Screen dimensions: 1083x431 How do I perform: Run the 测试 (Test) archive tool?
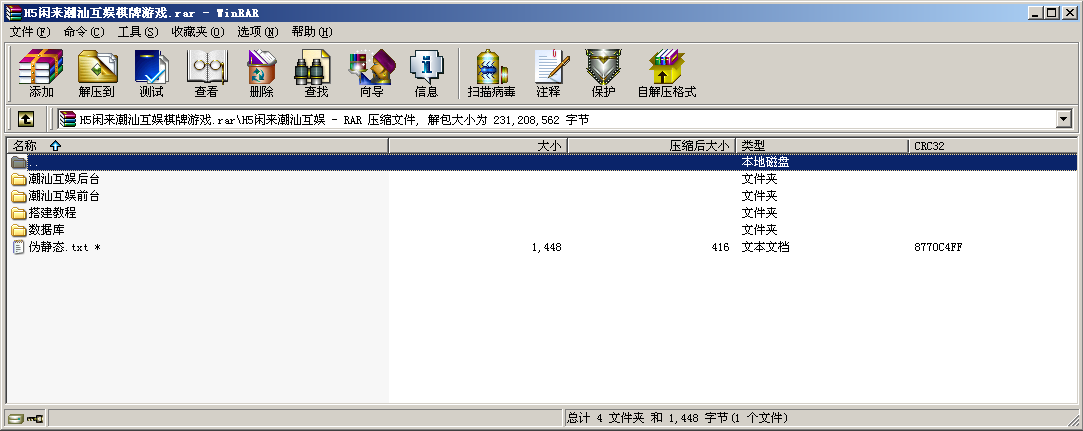click(x=151, y=73)
